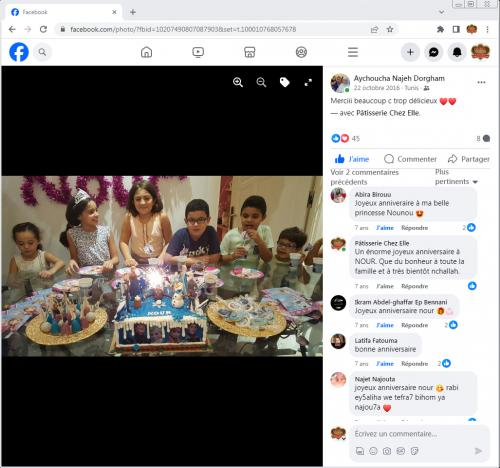Open the Facebook search icon
This screenshot has width=500, height=468.
point(42,52)
